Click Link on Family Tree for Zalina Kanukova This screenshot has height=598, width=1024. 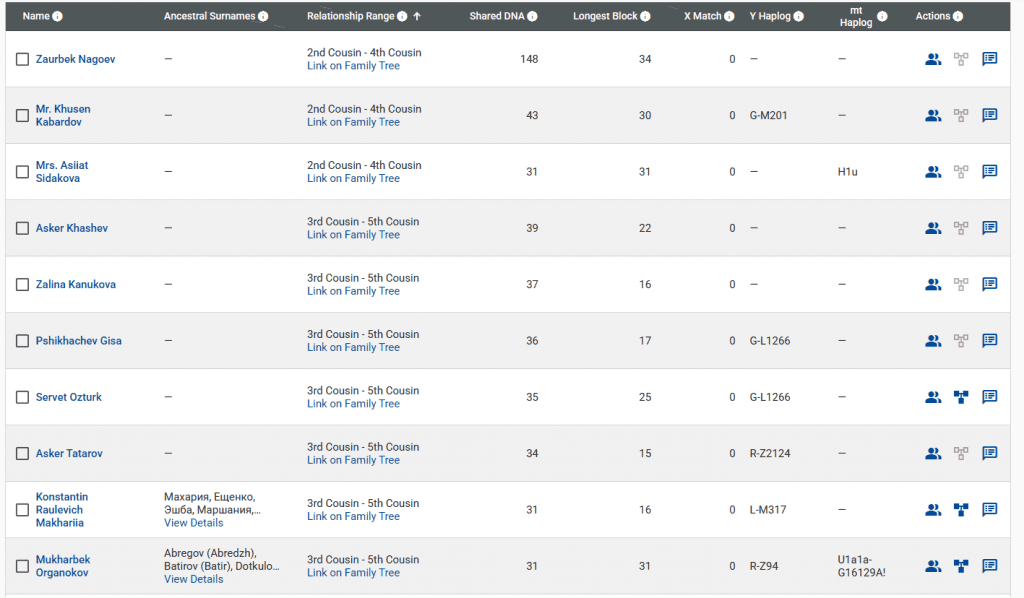pyautogui.click(x=353, y=291)
